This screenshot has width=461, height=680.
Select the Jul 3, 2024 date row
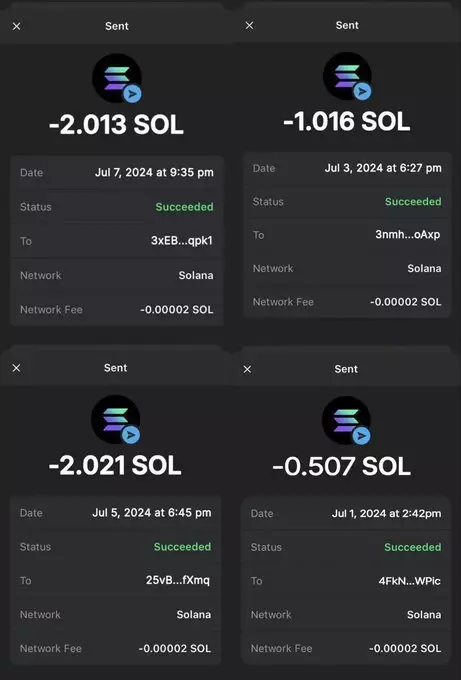pos(347,168)
